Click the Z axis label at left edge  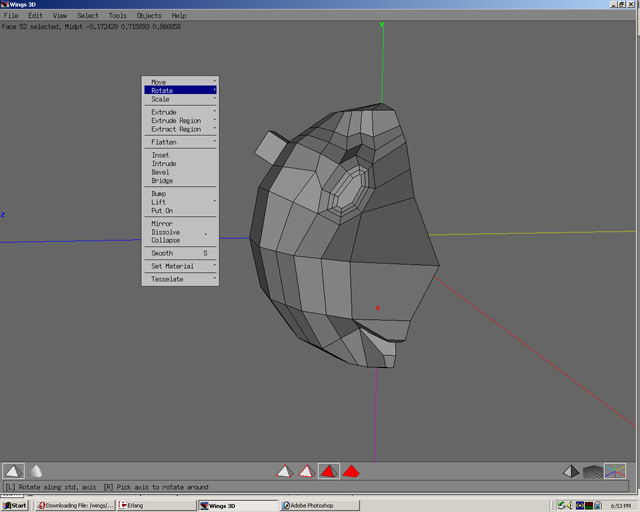pos(3,215)
